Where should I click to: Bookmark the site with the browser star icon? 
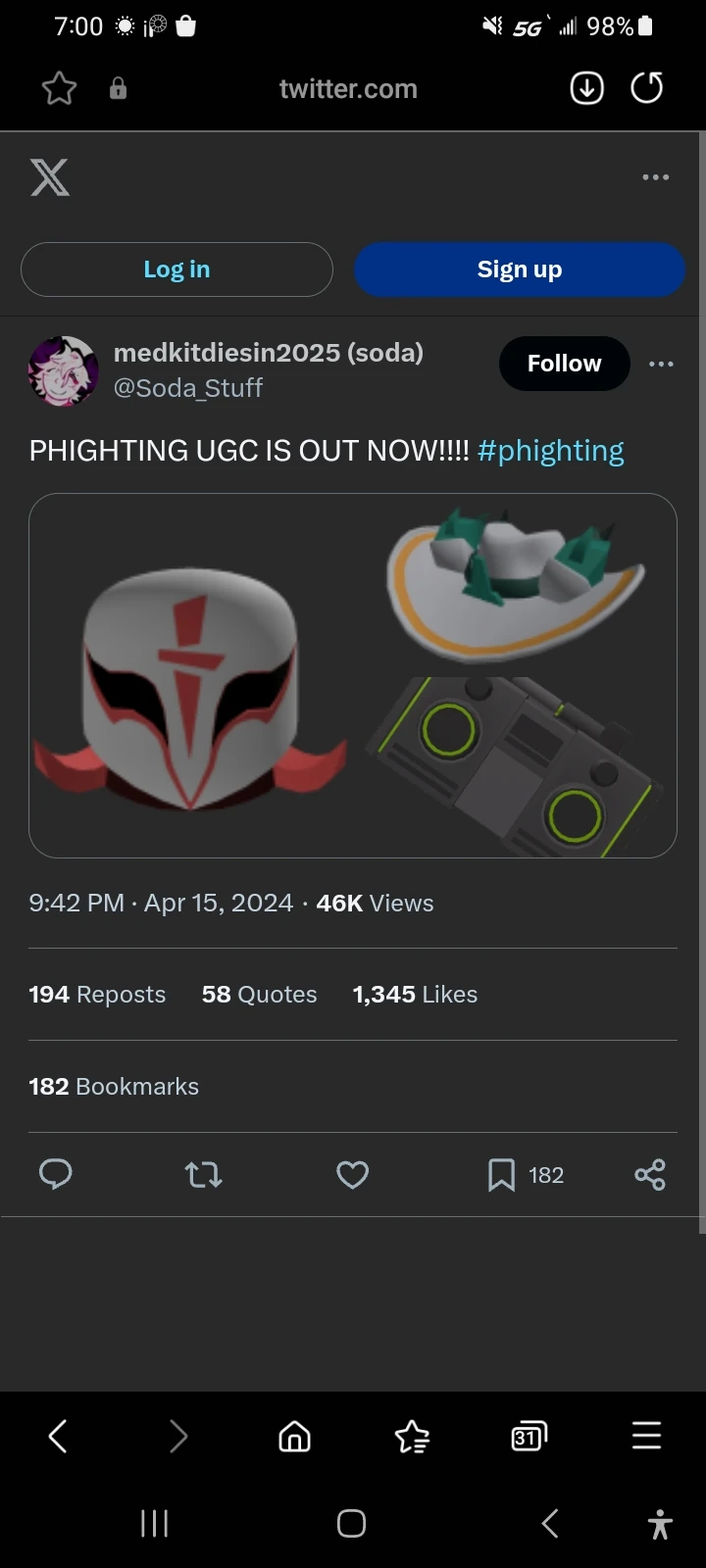(x=57, y=88)
